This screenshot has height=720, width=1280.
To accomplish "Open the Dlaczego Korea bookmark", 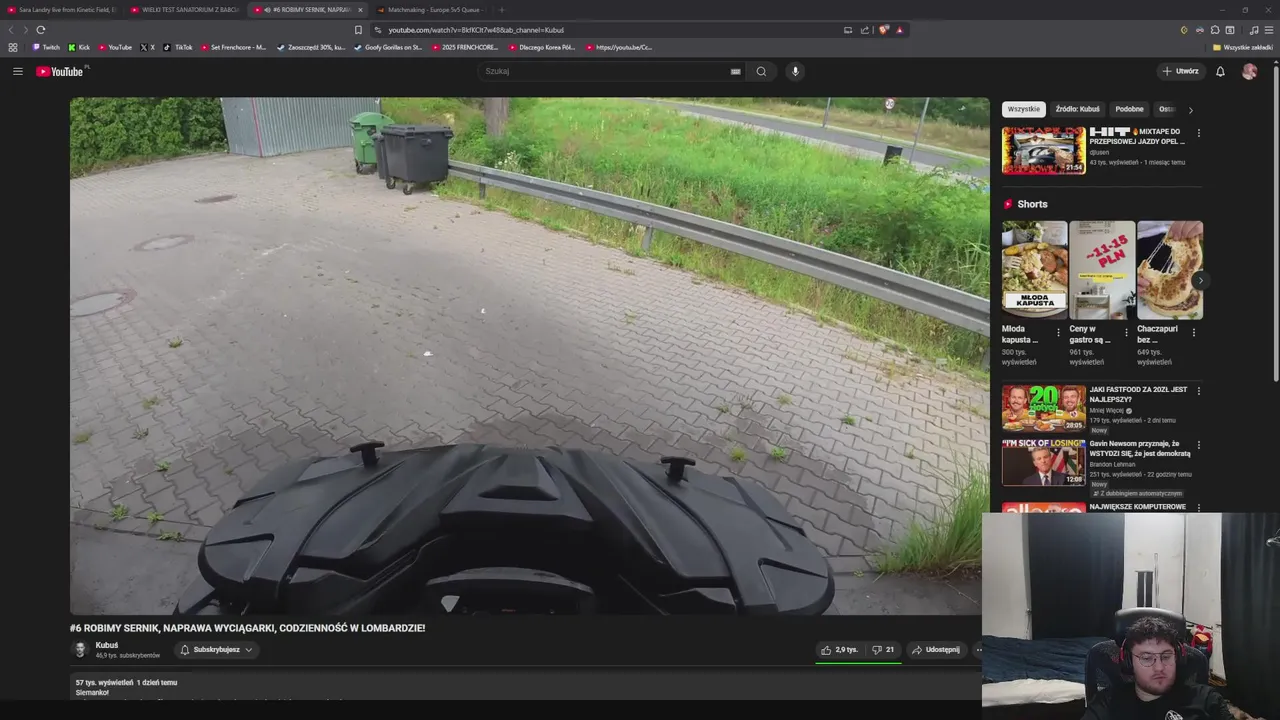I will click(x=541, y=47).
